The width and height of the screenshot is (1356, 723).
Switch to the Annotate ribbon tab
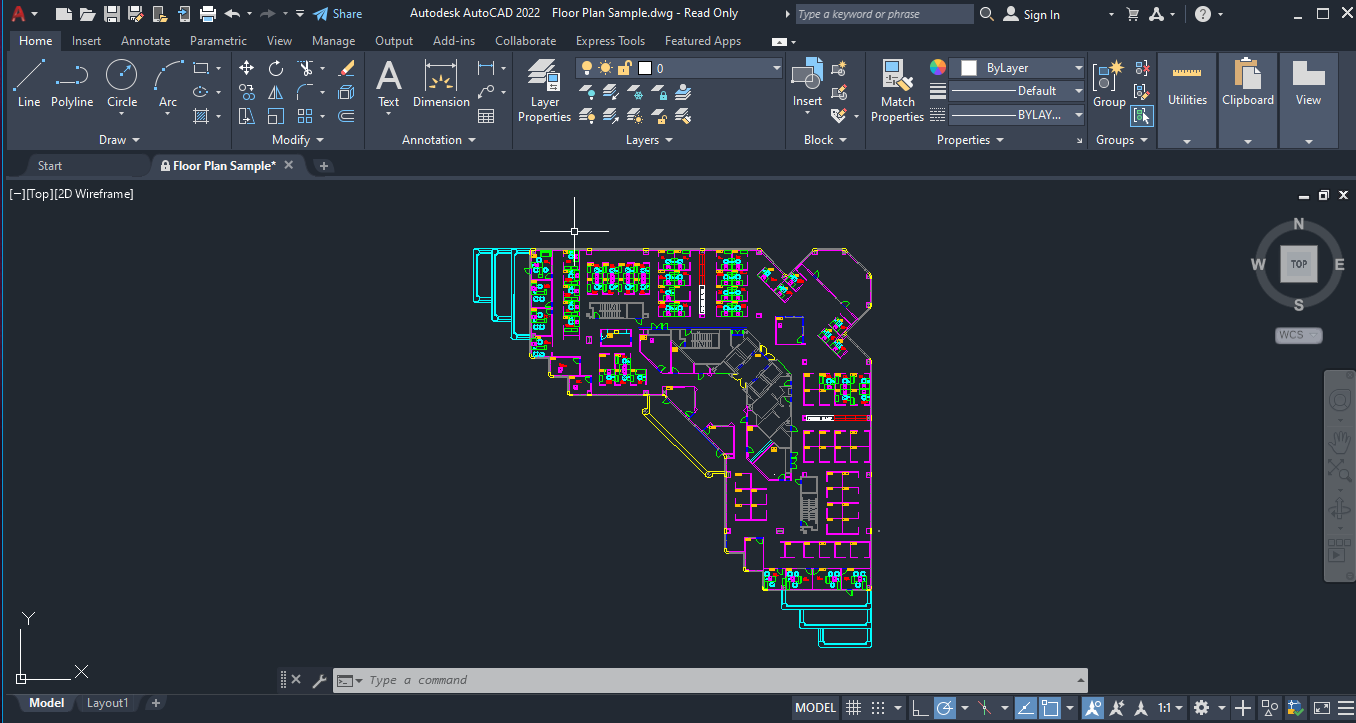point(145,41)
